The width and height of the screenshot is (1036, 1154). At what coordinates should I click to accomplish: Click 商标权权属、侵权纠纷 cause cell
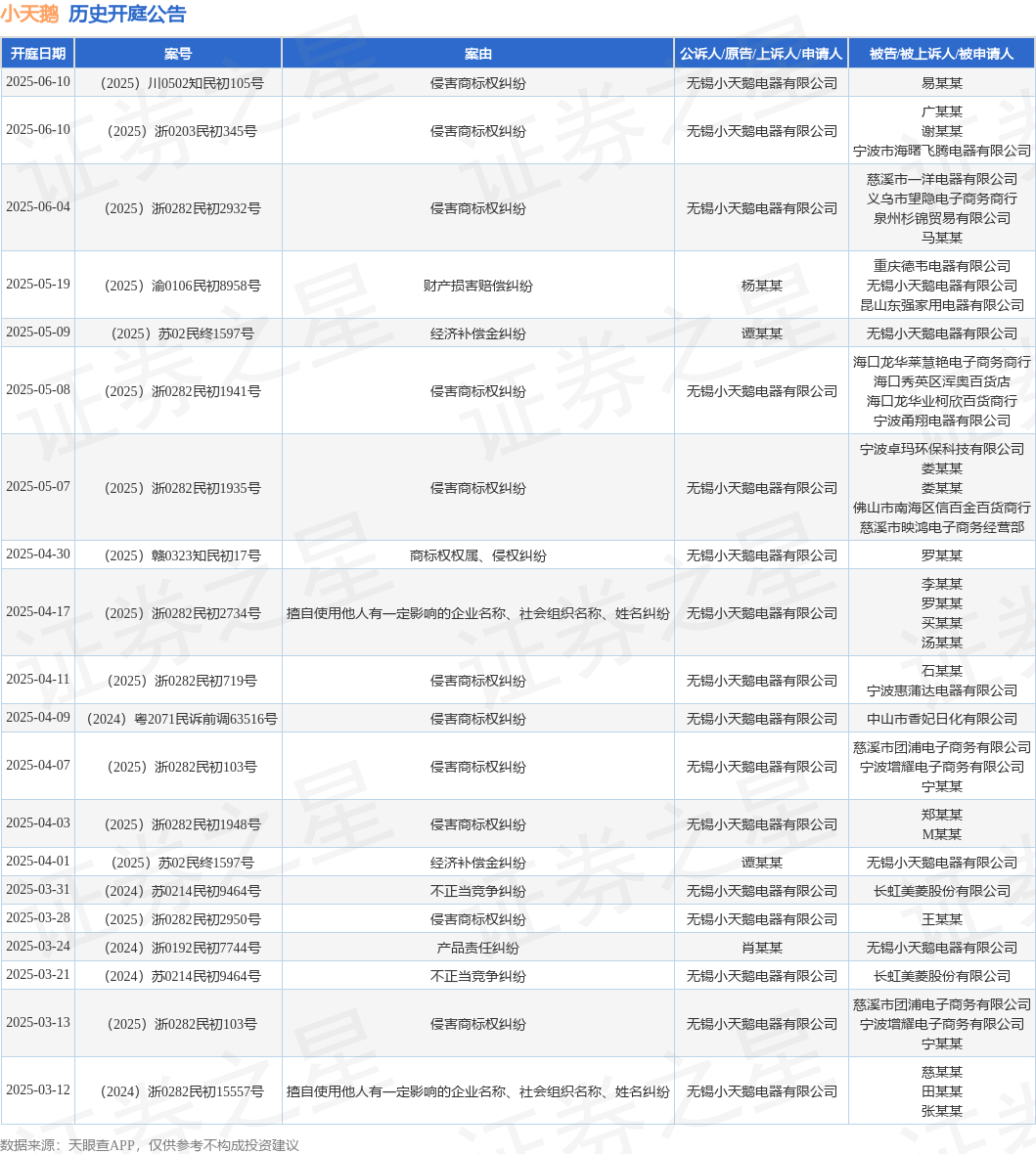(477, 555)
